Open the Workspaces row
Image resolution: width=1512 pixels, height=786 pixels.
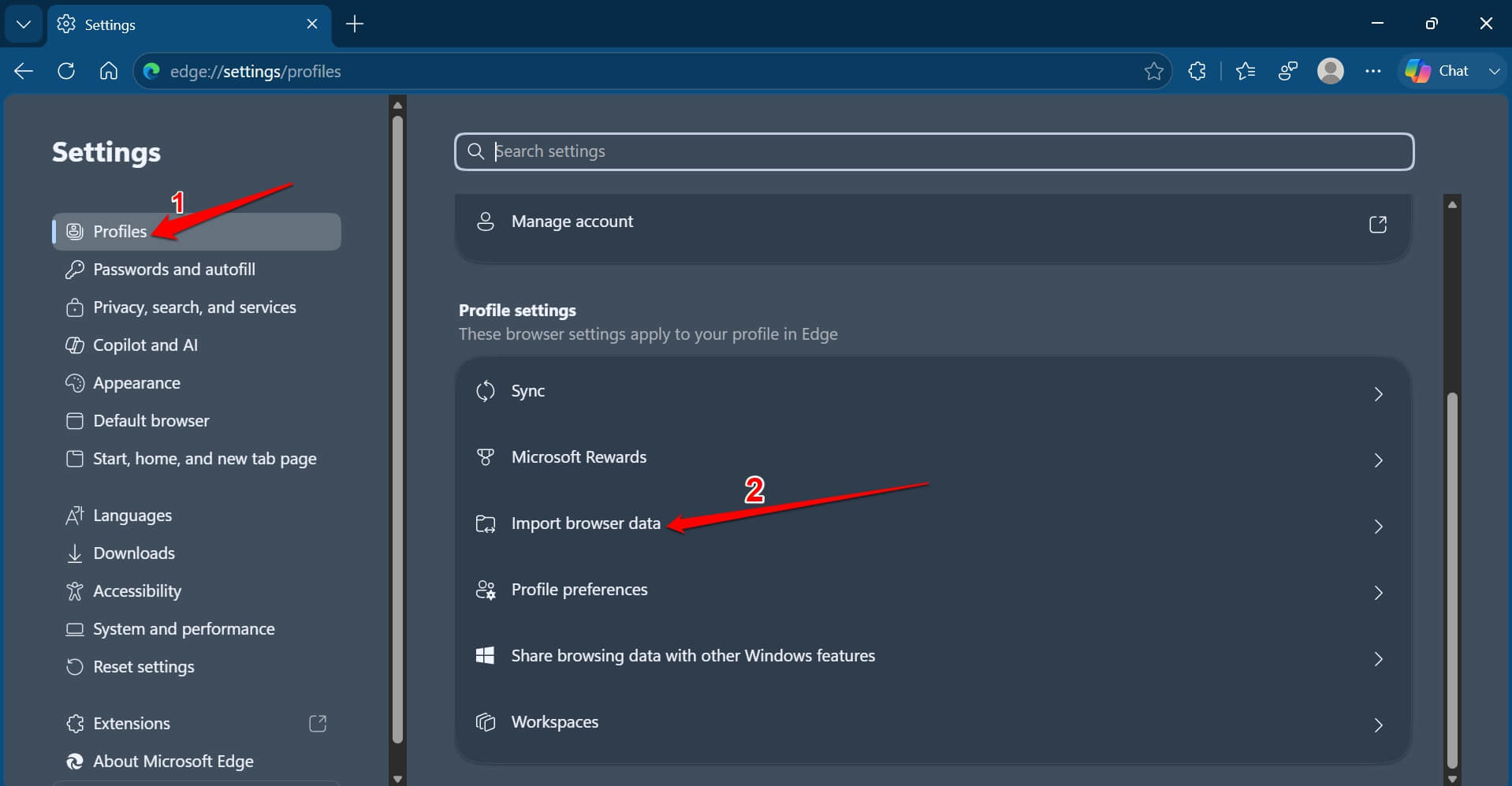tap(932, 723)
